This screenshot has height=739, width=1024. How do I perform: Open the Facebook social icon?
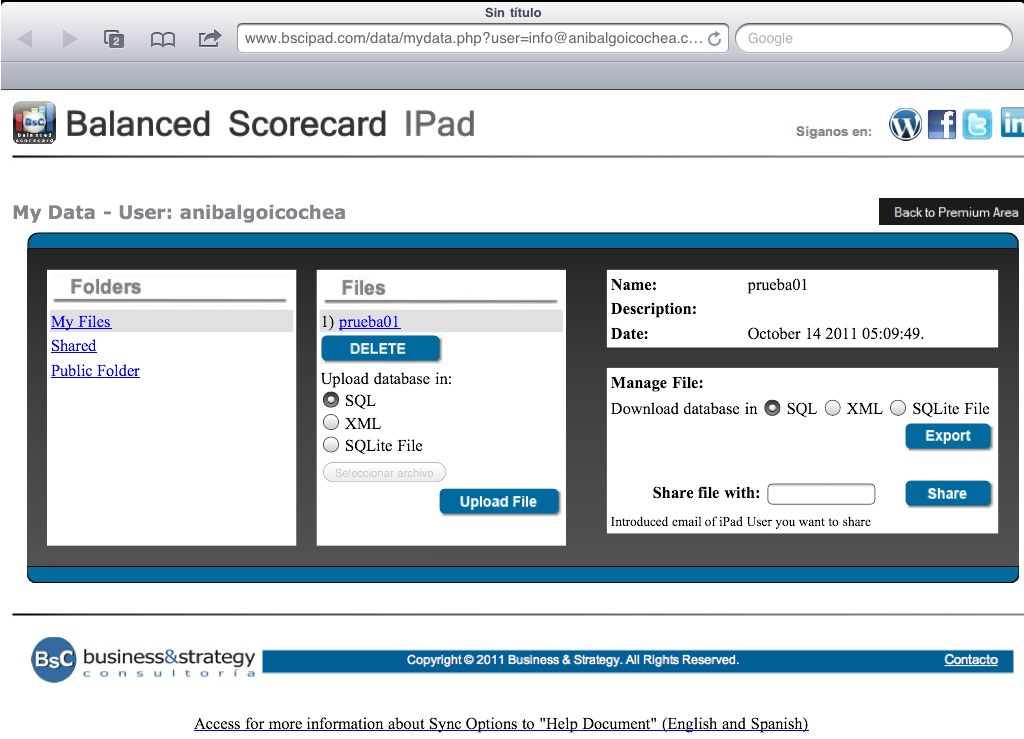tap(942, 124)
